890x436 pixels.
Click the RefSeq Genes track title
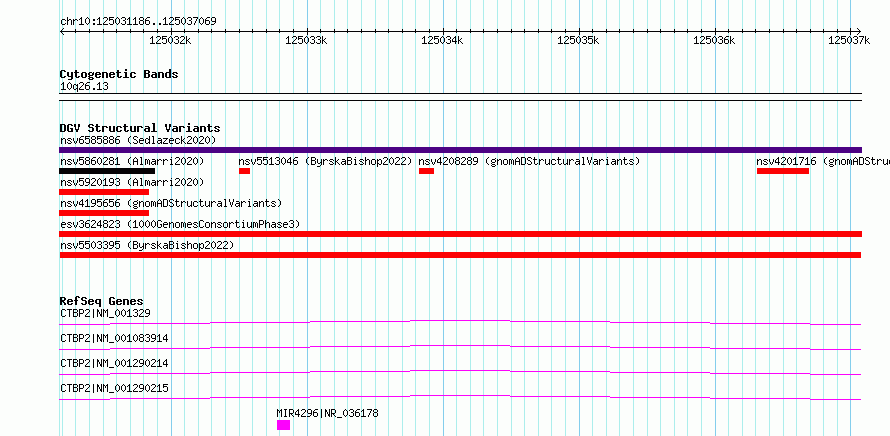(102, 301)
